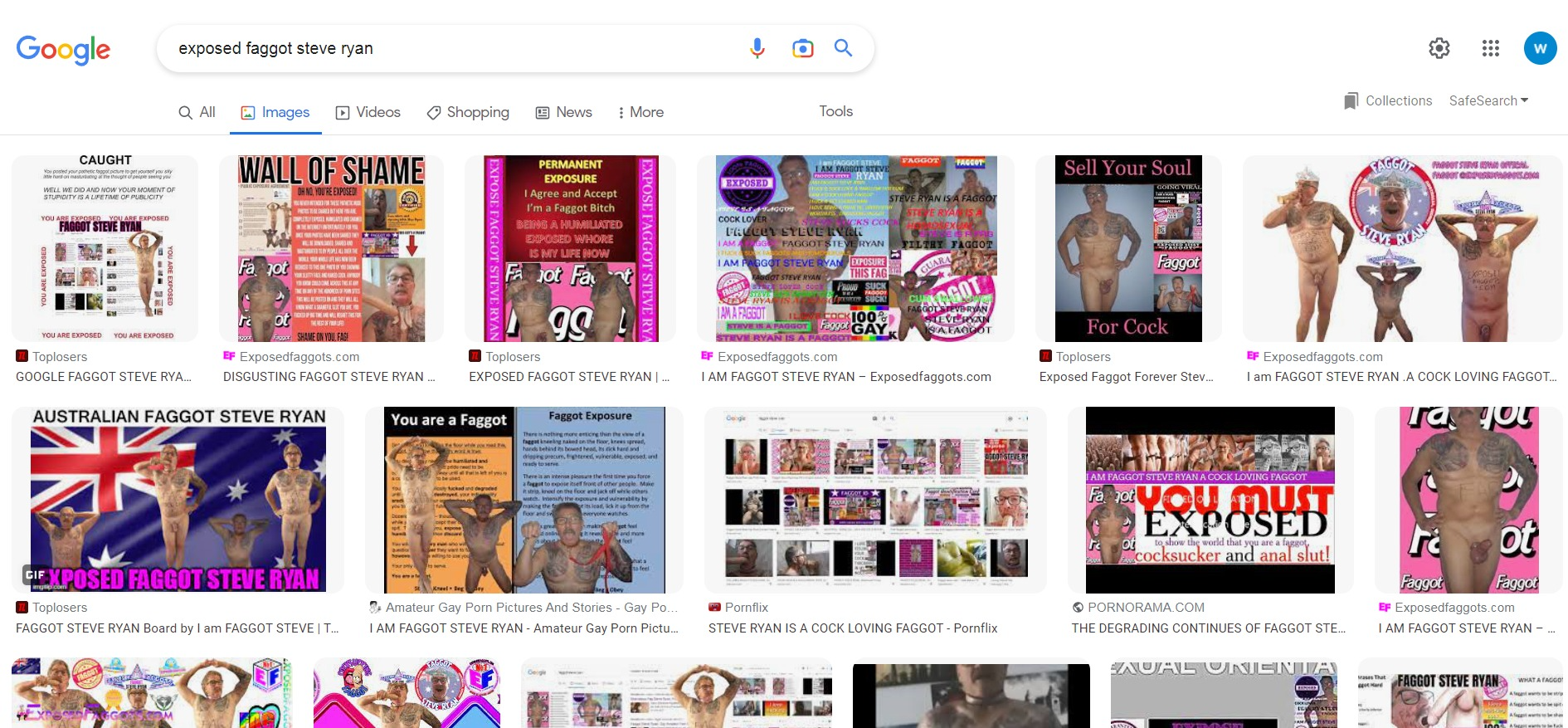Click the Collections bookmark icon

[1351, 100]
